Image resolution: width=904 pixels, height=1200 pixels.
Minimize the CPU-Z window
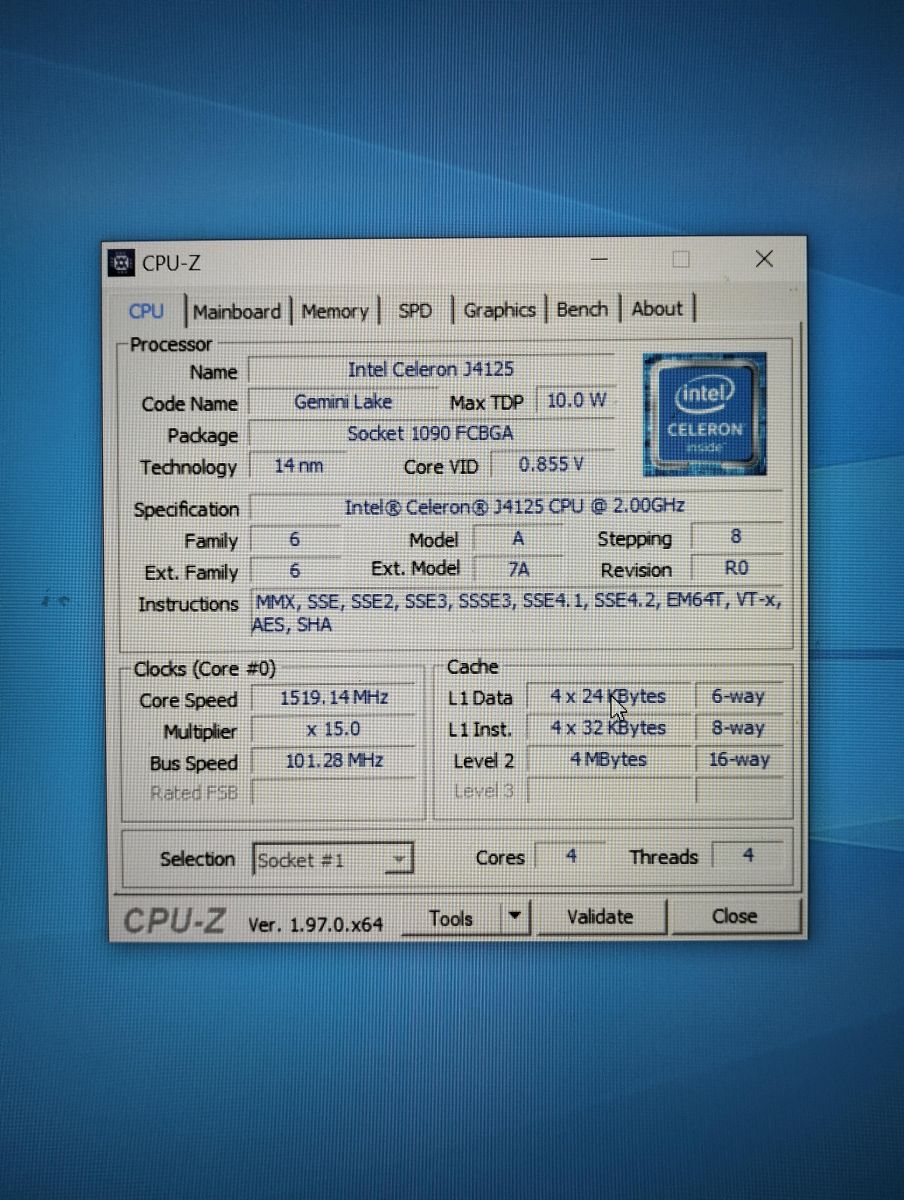pyautogui.click(x=600, y=260)
